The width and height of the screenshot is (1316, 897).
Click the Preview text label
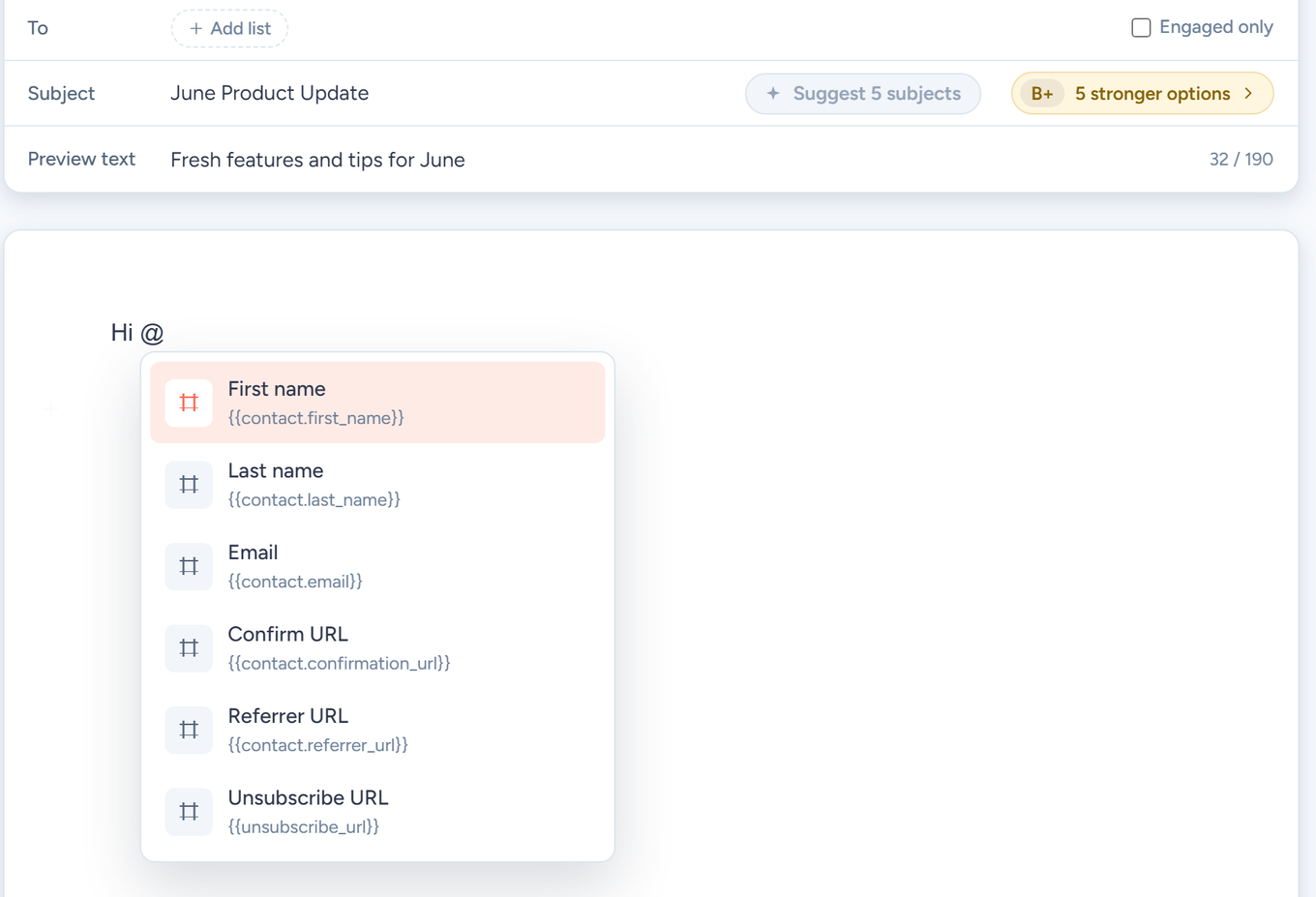(81, 159)
